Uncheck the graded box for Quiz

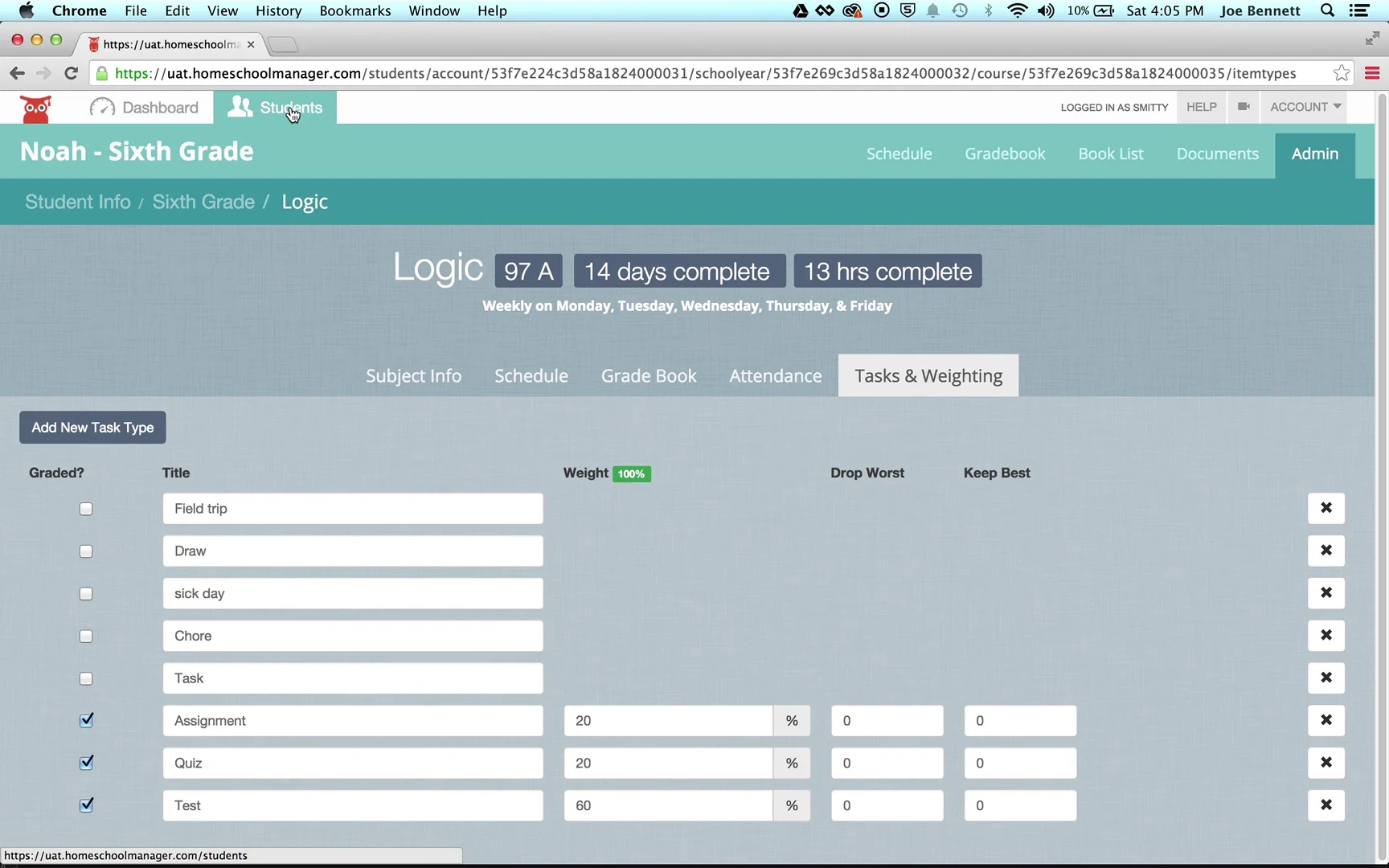86,763
